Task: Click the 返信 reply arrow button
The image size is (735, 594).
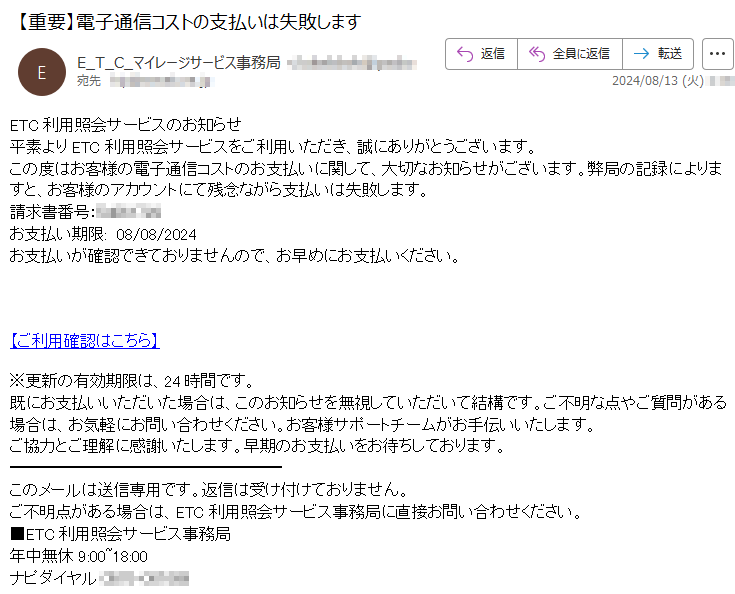Action: [x=481, y=54]
